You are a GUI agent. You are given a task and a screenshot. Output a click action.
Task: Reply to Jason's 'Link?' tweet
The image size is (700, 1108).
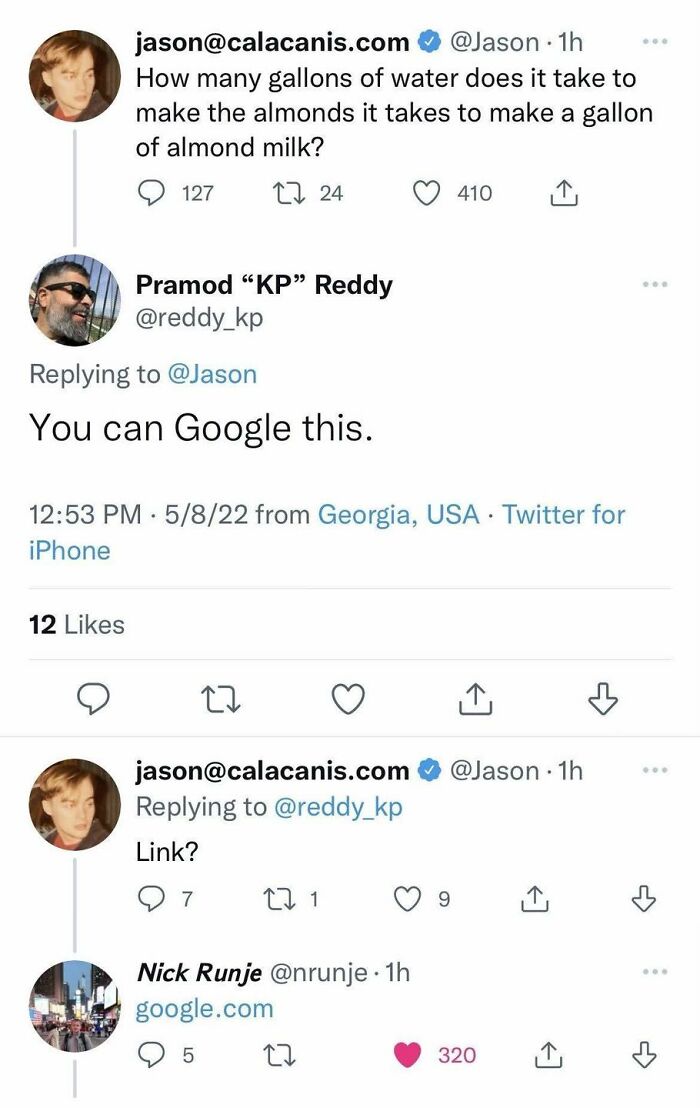click(x=150, y=901)
